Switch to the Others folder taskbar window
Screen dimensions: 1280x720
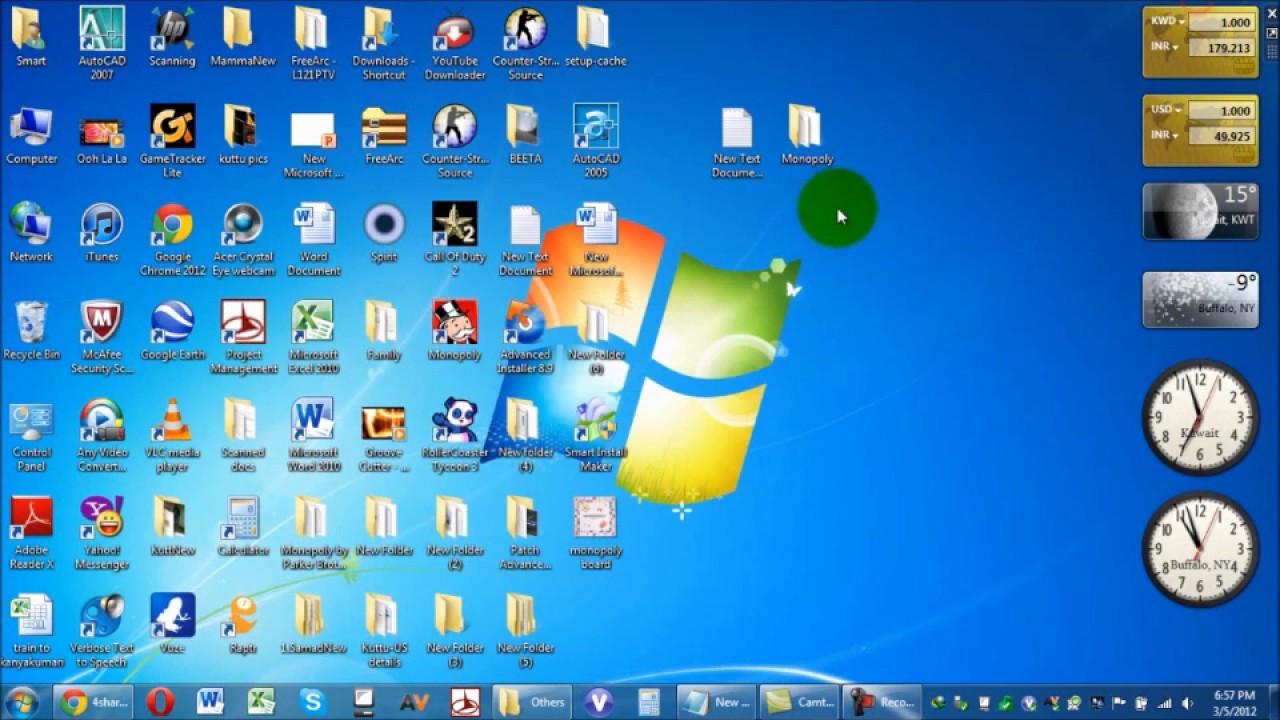[532, 702]
